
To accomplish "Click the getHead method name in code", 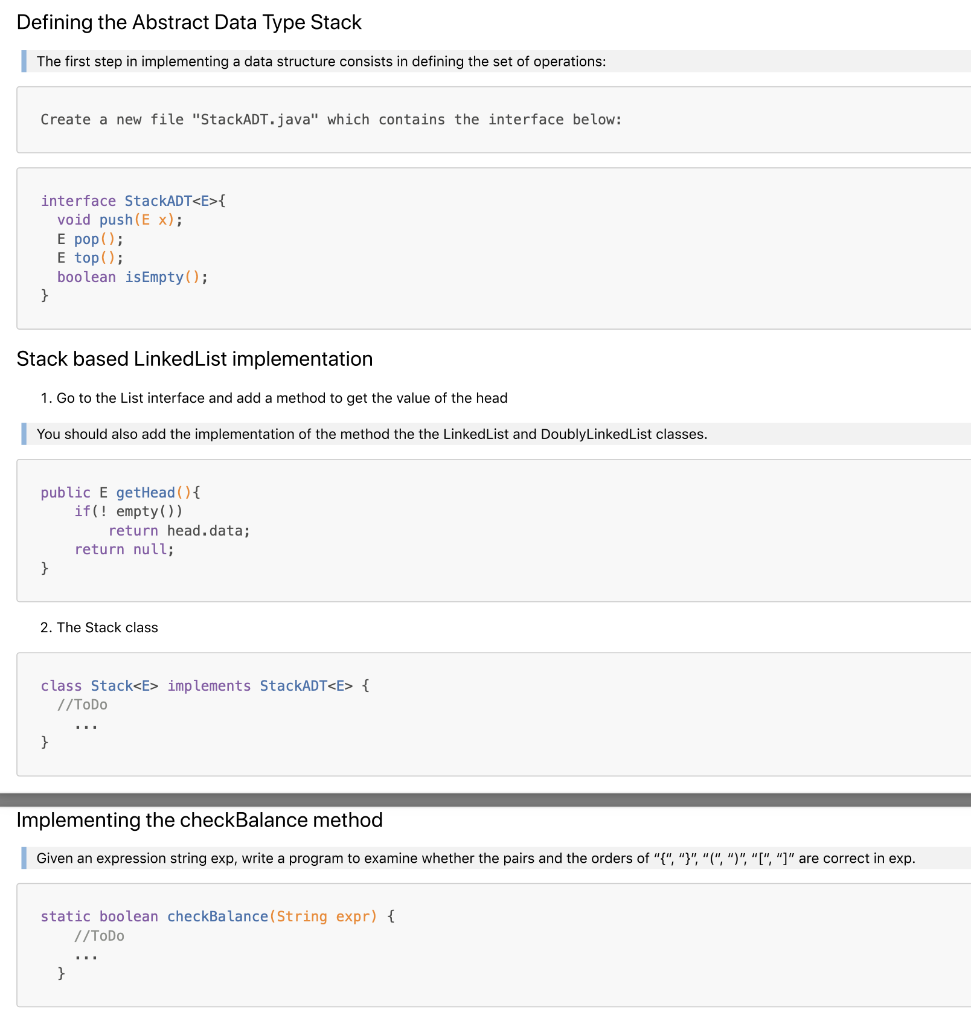I will point(146,492).
